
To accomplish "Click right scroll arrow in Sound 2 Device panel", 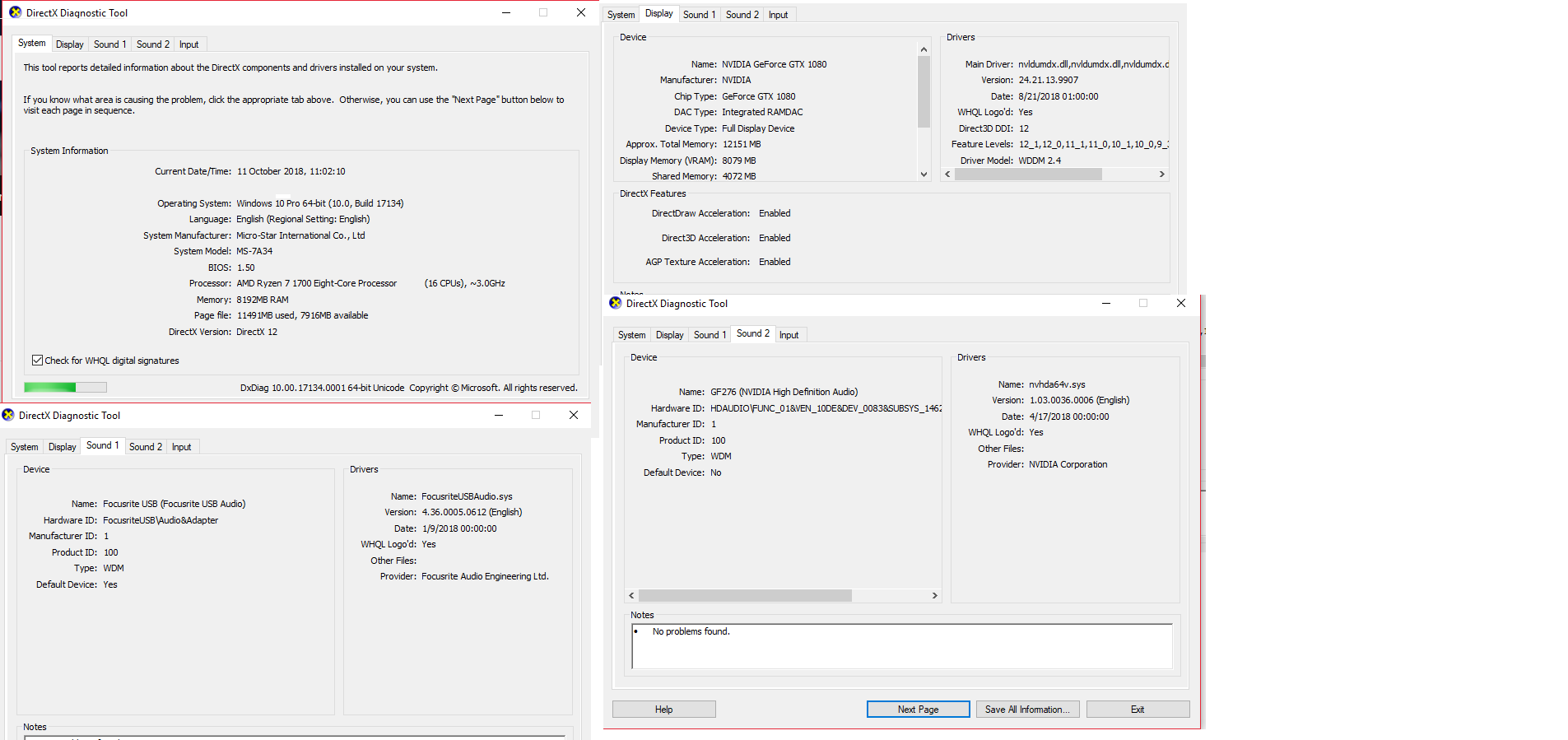I will [934, 596].
